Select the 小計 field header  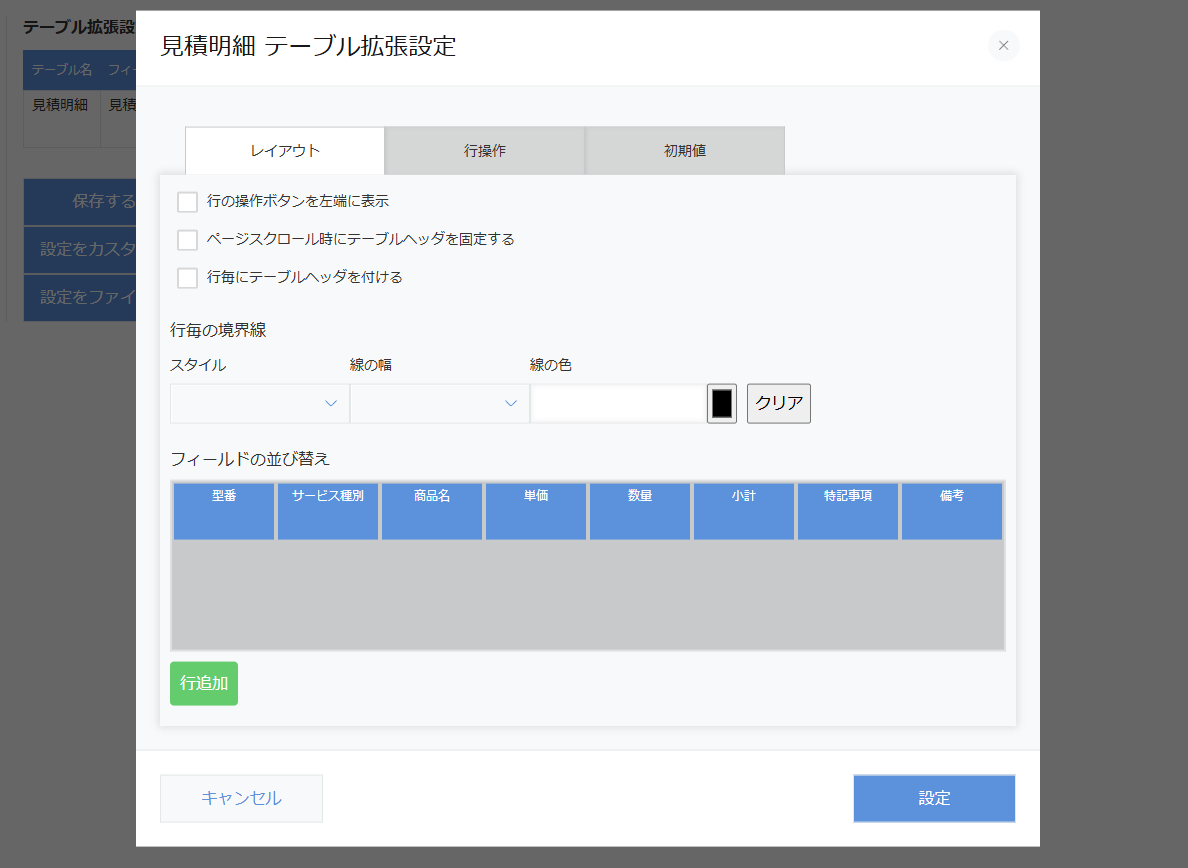[744, 511]
